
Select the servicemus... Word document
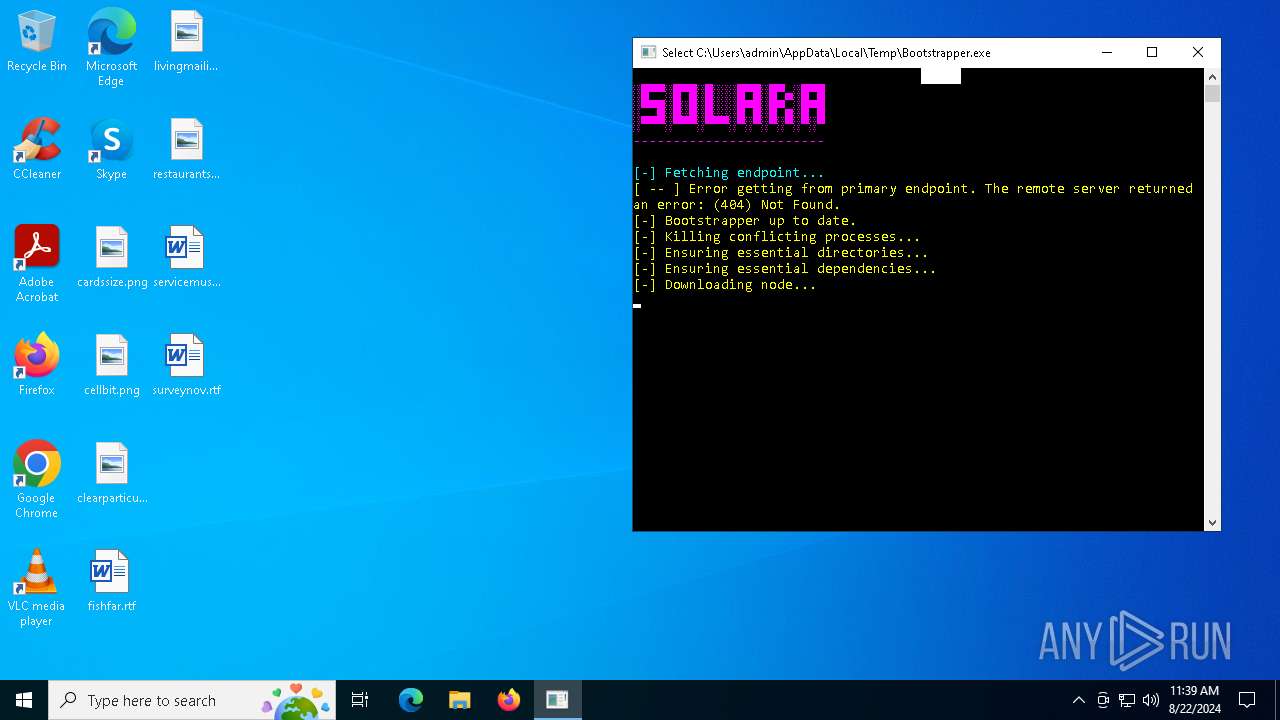(x=186, y=257)
